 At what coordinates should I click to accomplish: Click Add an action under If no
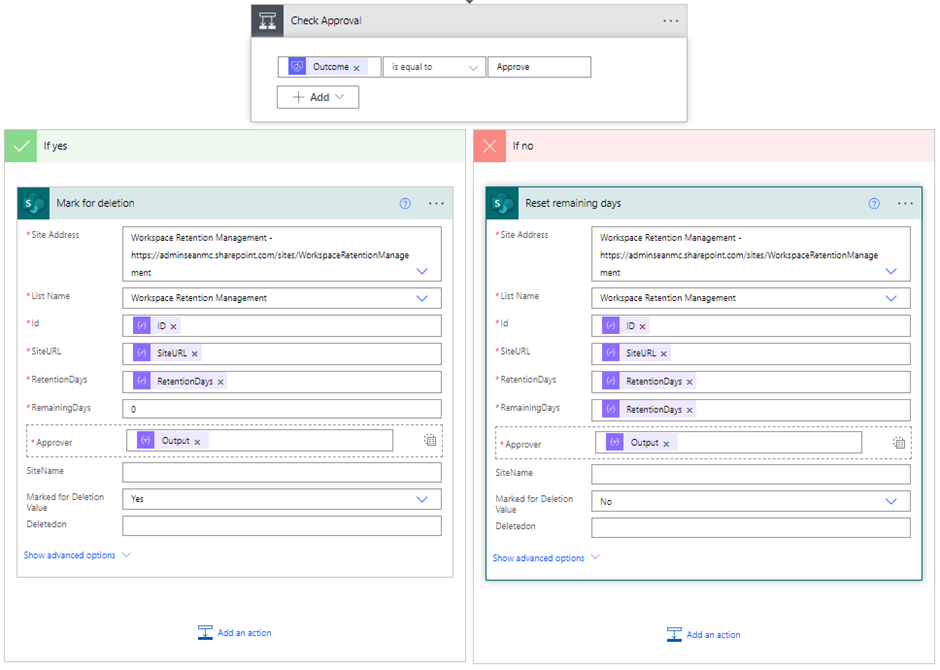coord(704,635)
